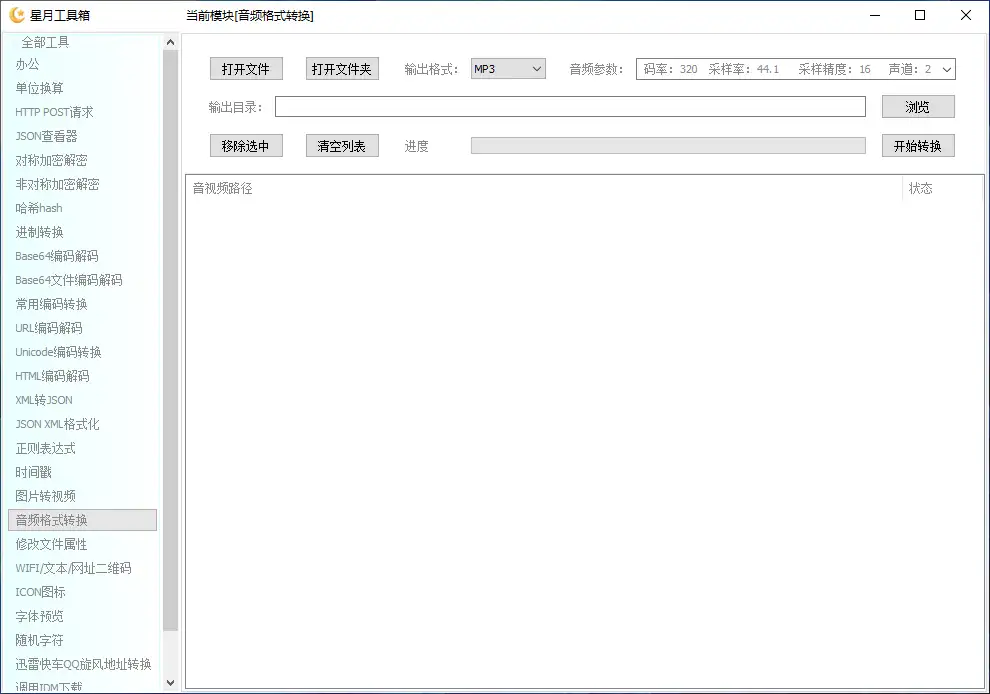
Task: Click the sidebar scrollbar thumb
Action: point(170,340)
